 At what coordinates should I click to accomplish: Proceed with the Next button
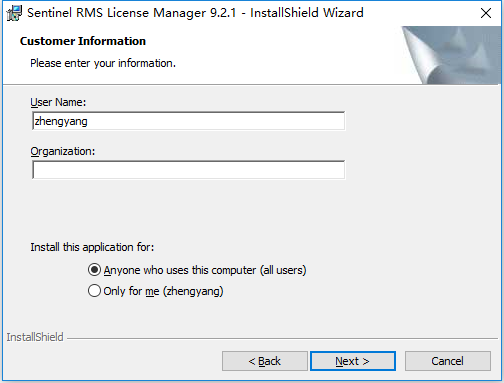353,361
